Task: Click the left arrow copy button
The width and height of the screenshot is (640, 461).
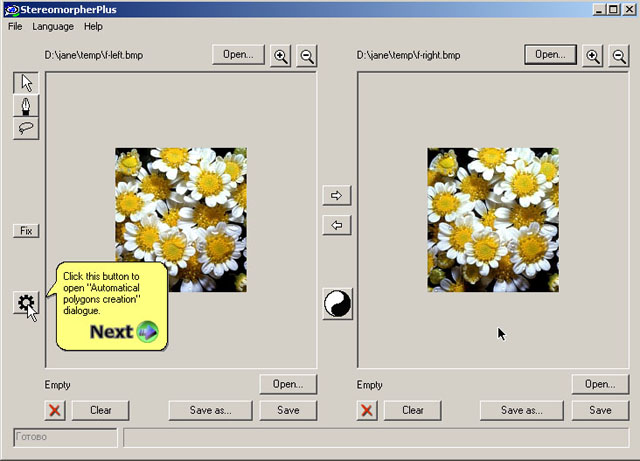Action: pyautogui.click(x=337, y=226)
